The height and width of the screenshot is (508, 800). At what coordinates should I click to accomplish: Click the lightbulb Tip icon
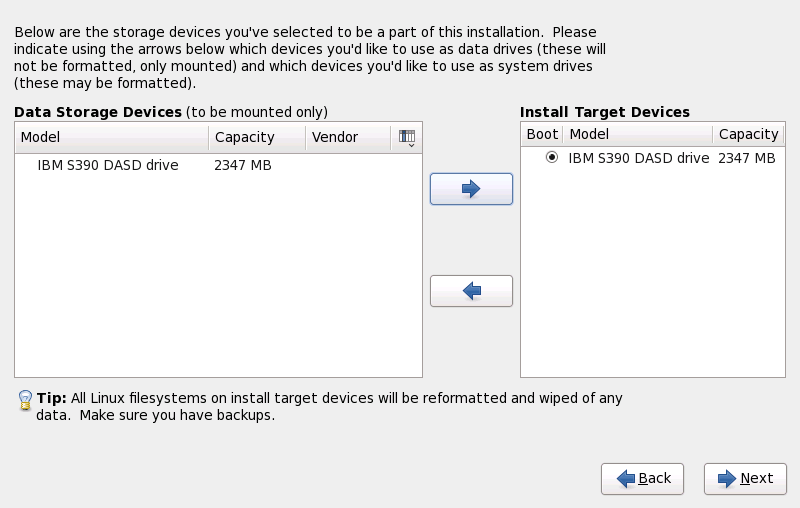[26, 400]
